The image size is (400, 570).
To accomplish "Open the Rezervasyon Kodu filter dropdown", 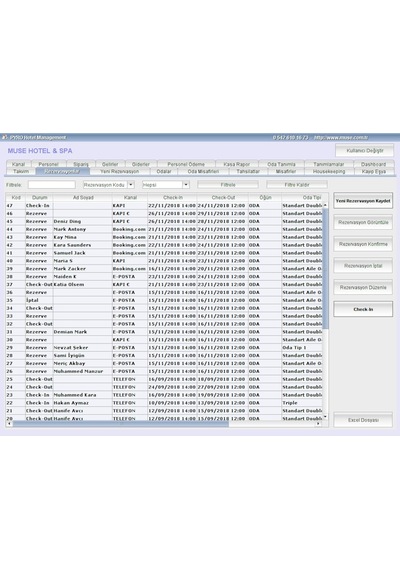I will (x=131, y=185).
